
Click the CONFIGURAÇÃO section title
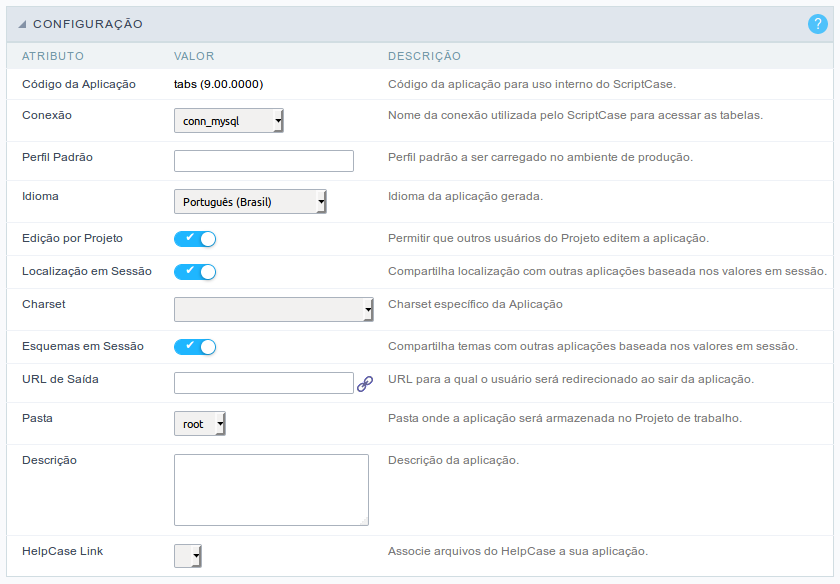[88, 24]
